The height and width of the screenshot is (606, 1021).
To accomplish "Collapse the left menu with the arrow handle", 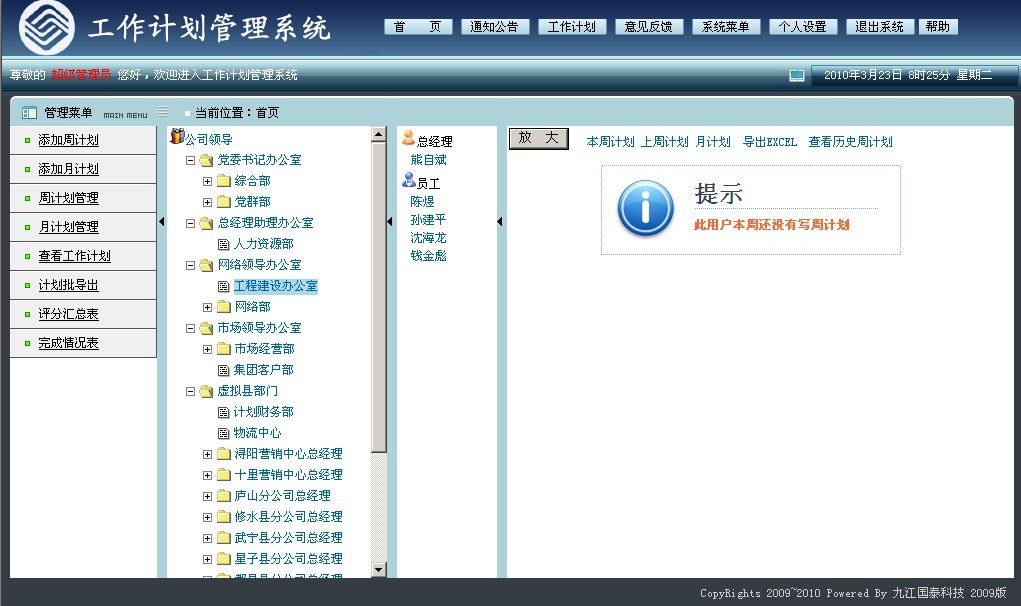I will tap(161, 222).
